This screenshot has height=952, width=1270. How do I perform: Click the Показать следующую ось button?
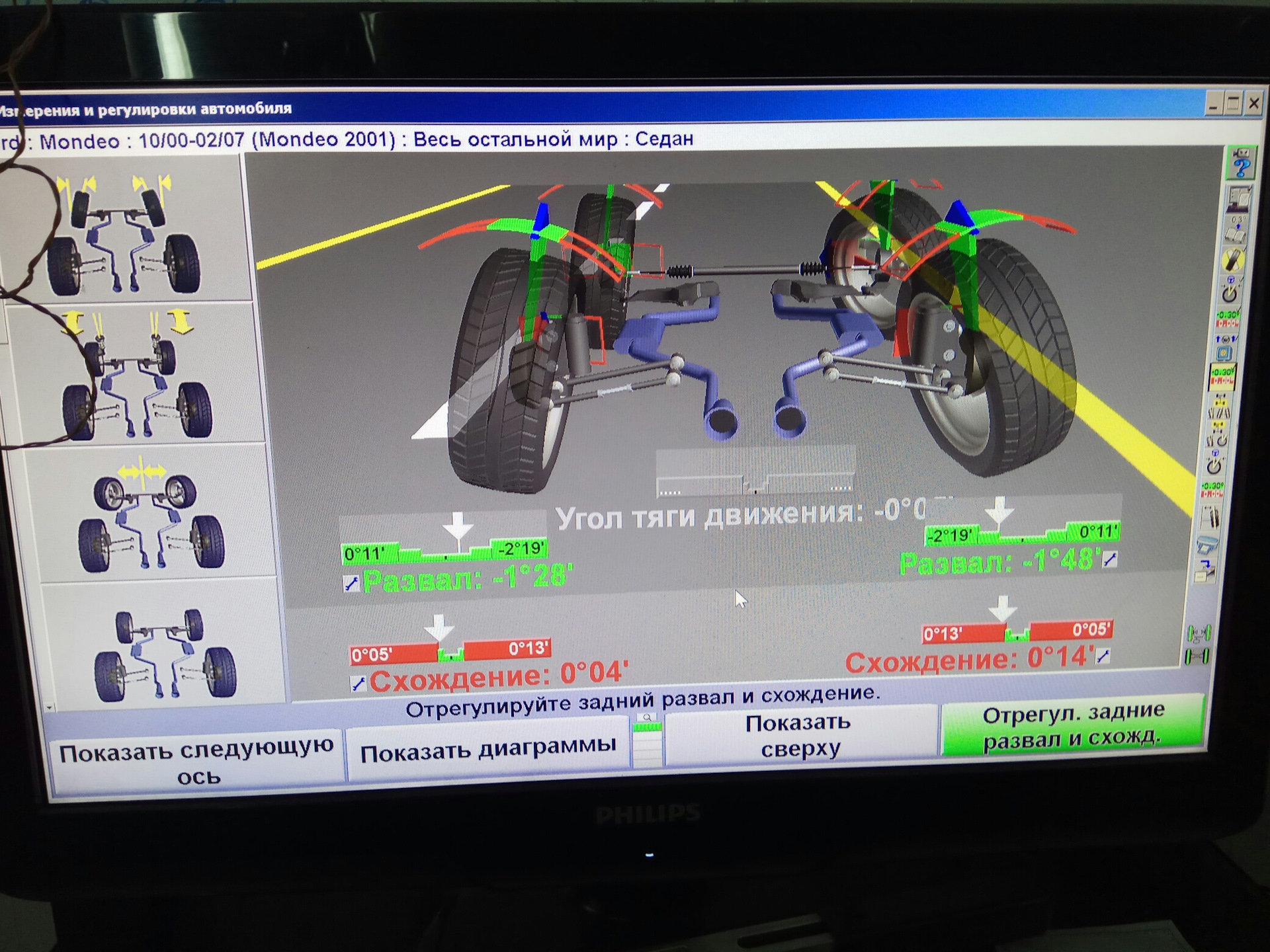(x=197, y=763)
